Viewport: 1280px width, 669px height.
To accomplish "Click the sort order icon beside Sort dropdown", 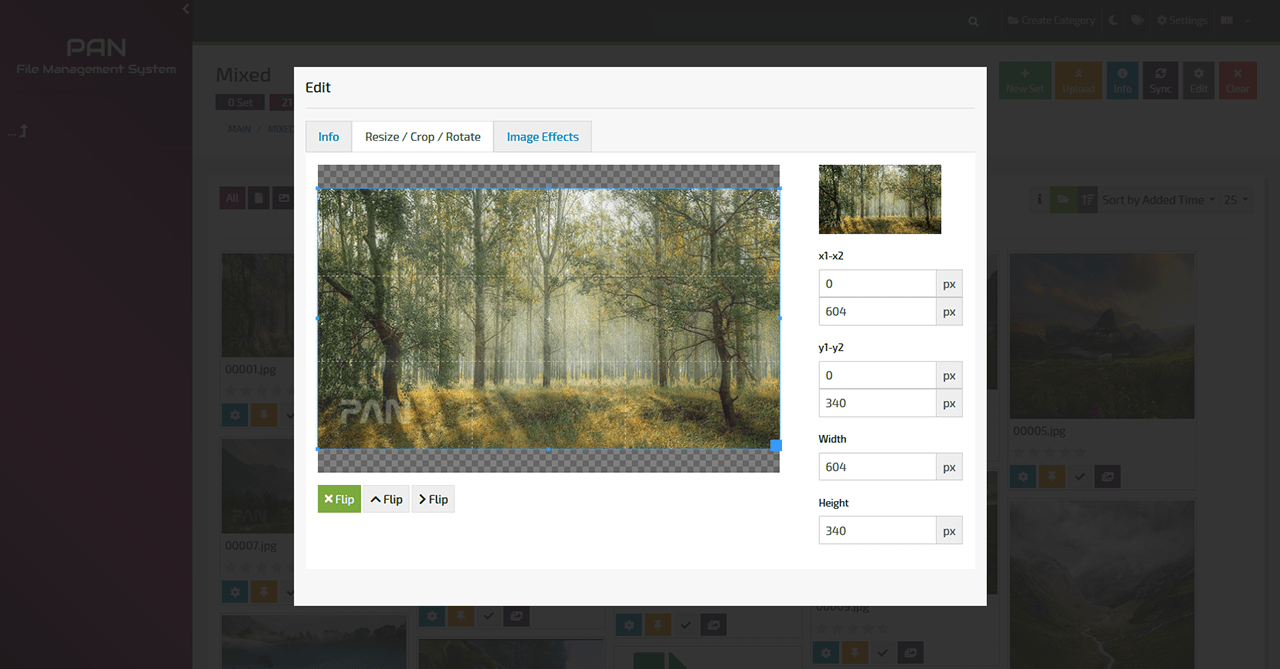I will pos(1087,200).
